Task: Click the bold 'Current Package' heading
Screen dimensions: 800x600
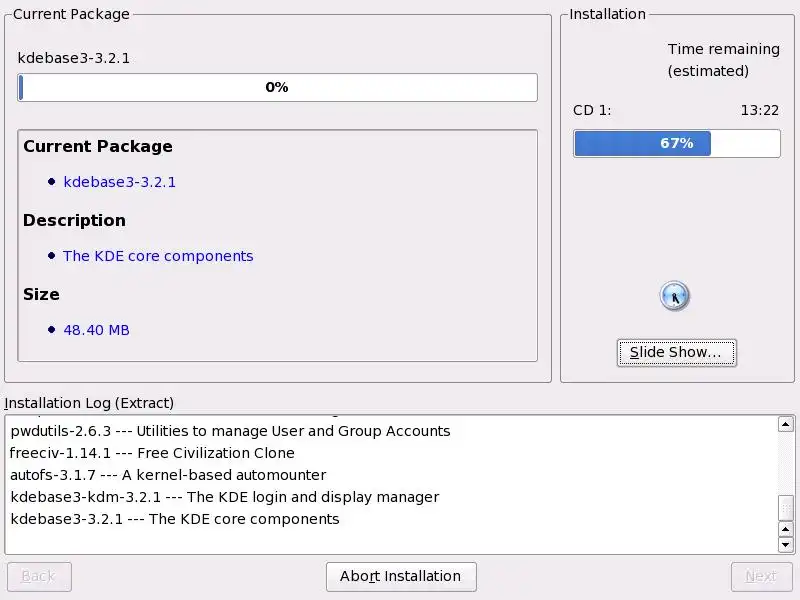Action: (98, 146)
